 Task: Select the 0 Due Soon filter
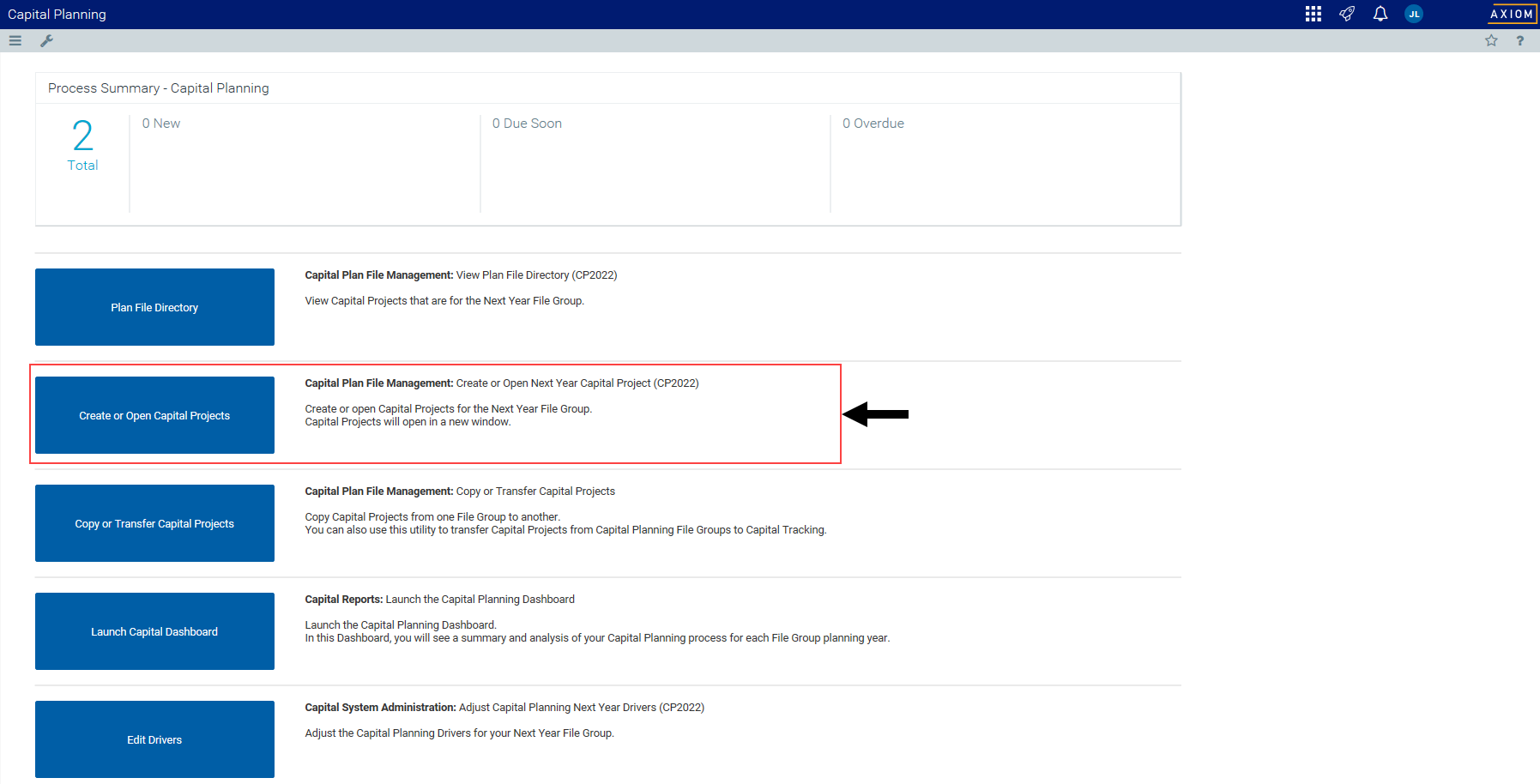pos(527,124)
